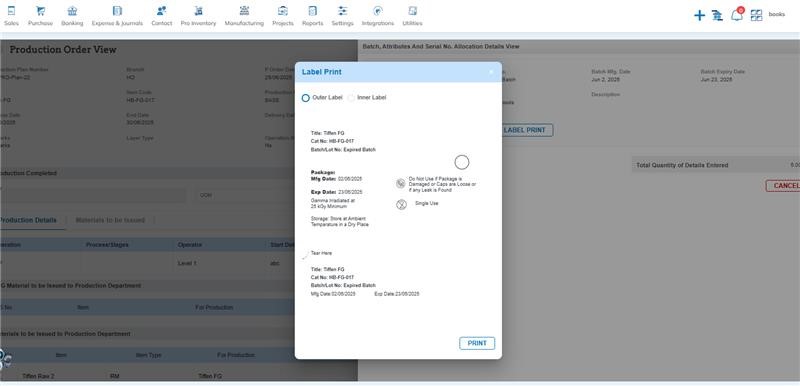Image resolution: width=800 pixels, height=386 pixels.
Task: Open the Purchase cart icon
Action: (40, 11)
